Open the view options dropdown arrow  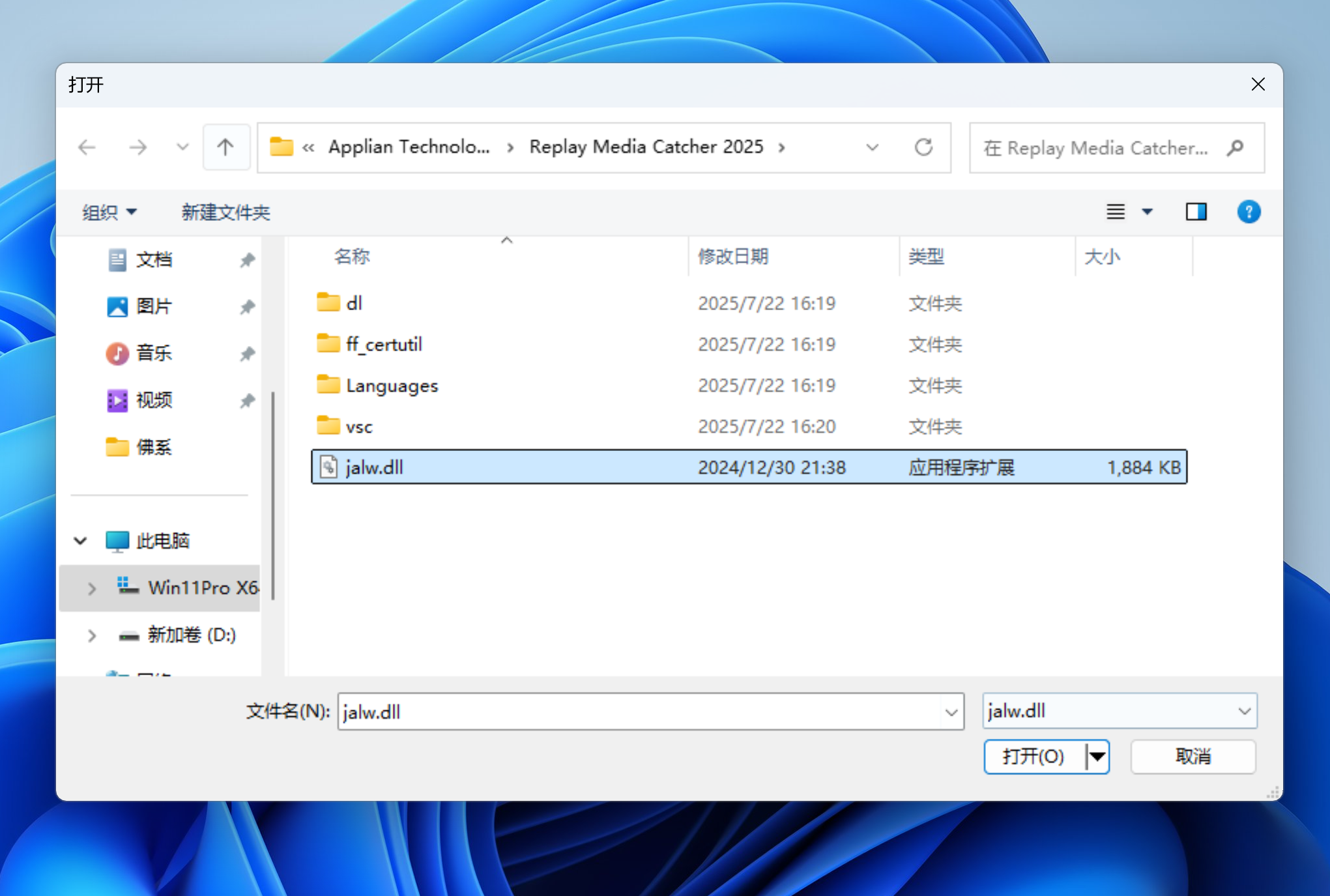[x=1148, y=212]
